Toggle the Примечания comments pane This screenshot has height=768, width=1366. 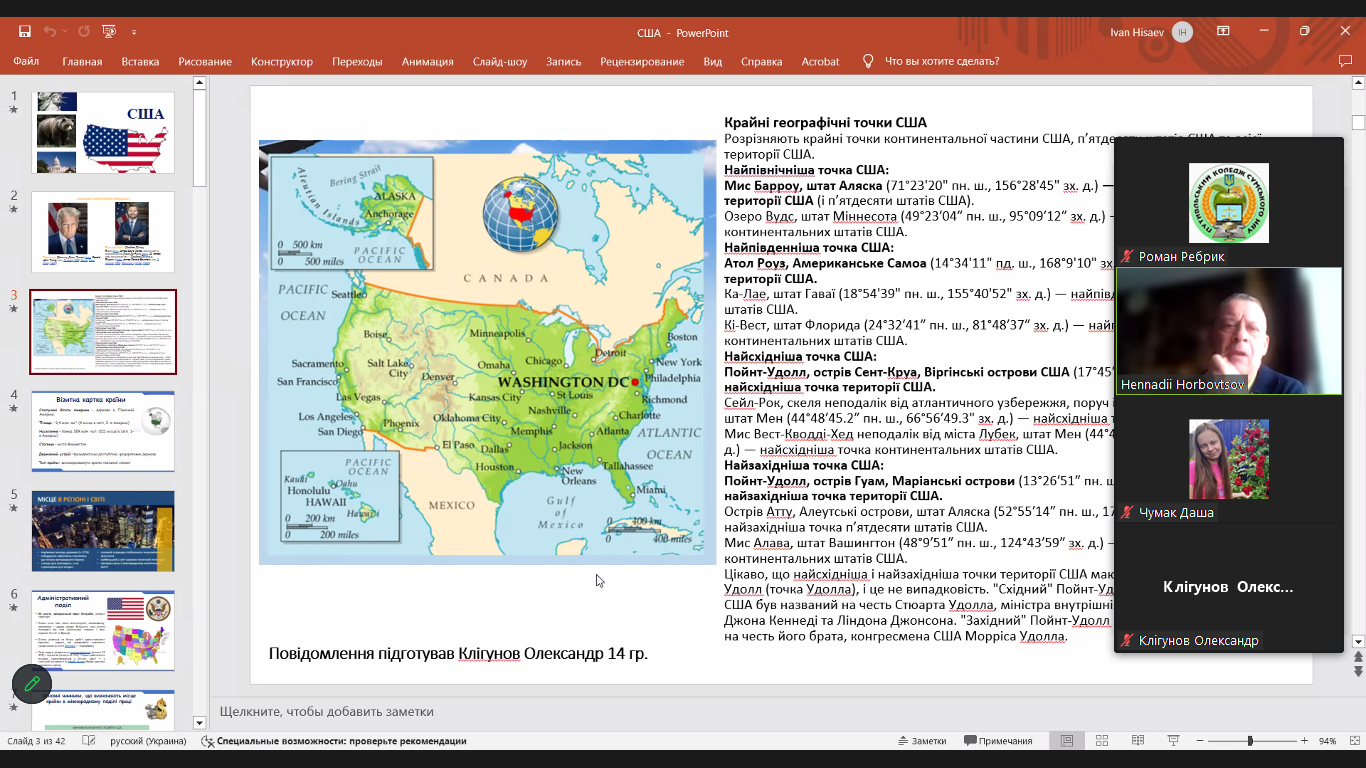point(998,741)
